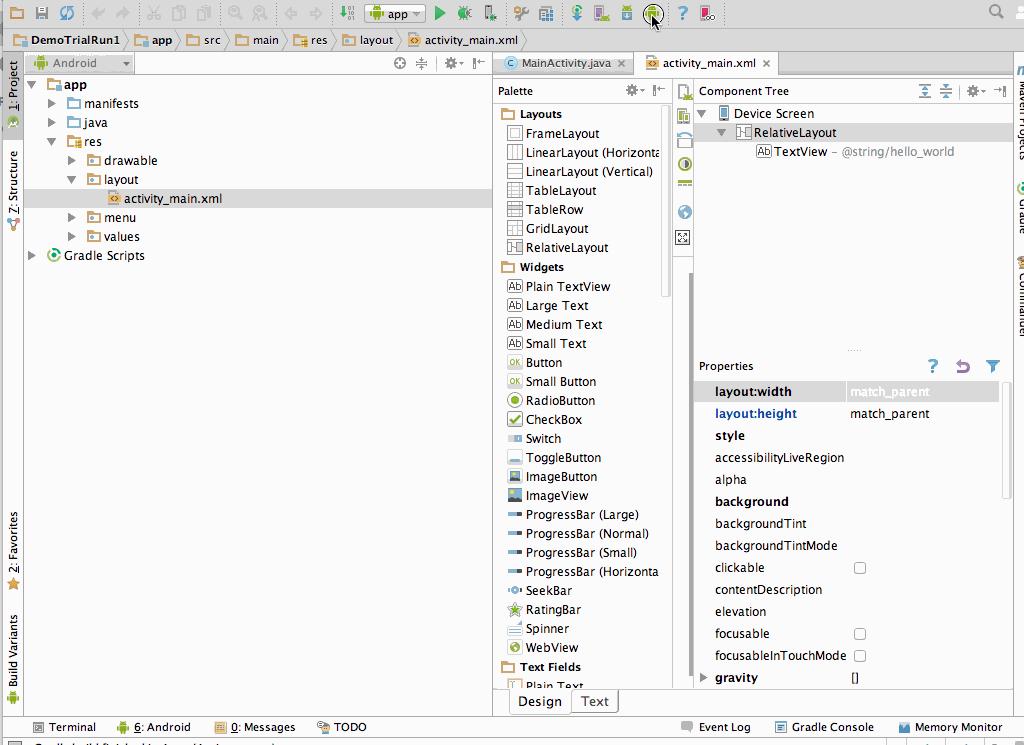
Task: Expand the java folder
Action: 52,123
